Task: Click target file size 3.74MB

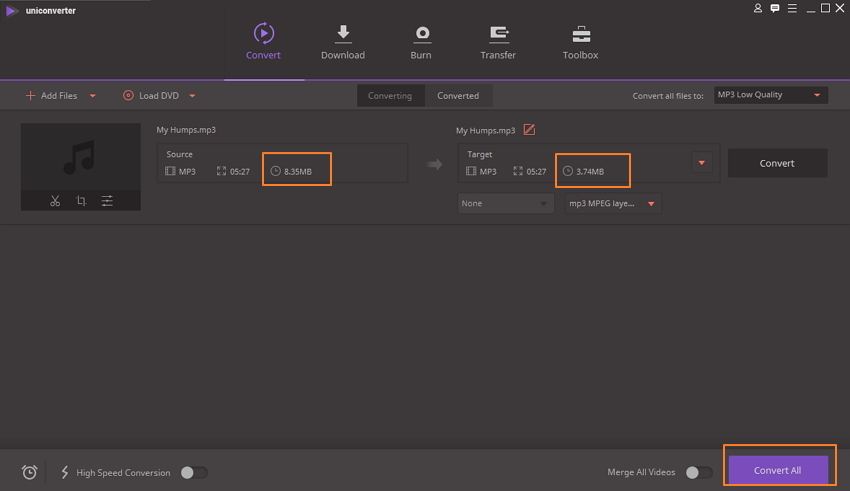Action: point(590,171)
